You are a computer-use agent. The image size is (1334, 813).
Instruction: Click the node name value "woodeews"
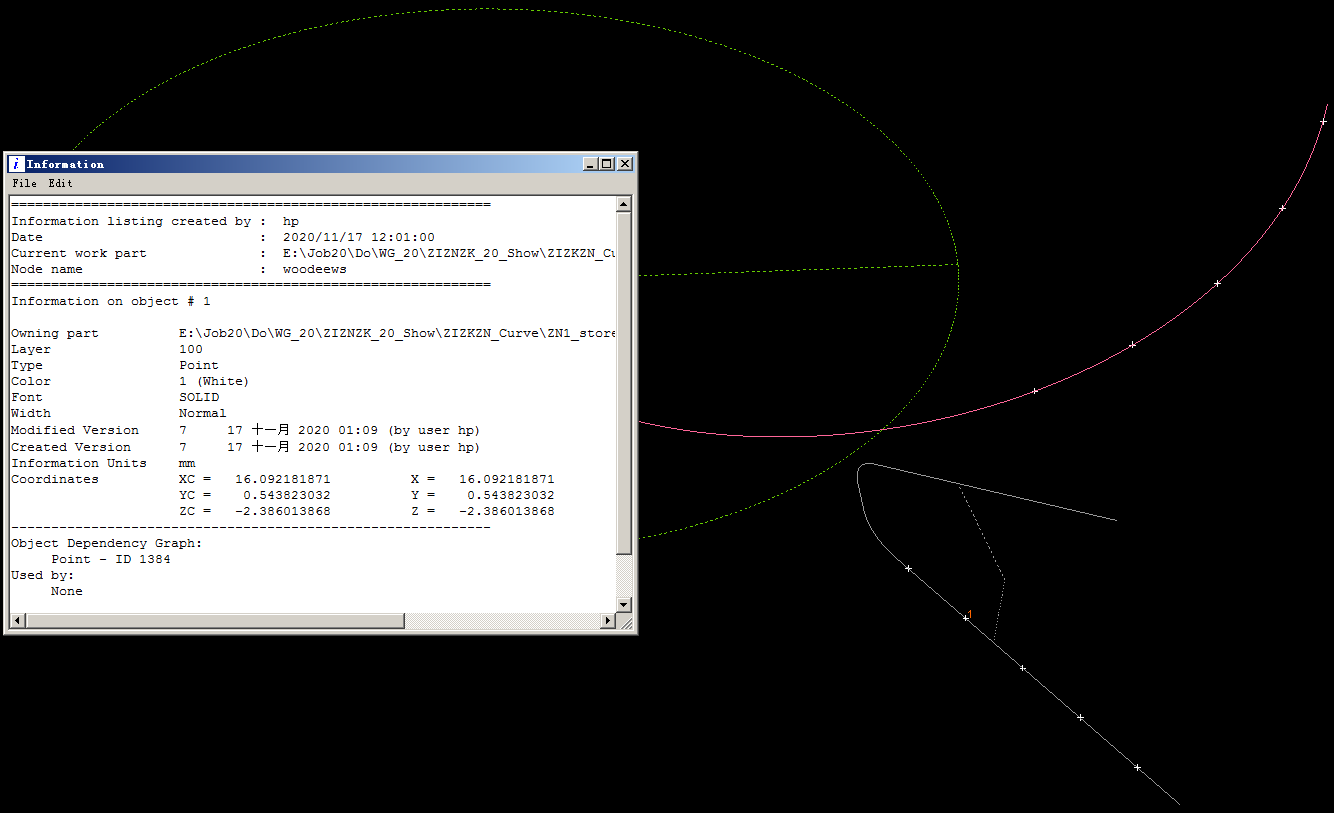(315, 269)
